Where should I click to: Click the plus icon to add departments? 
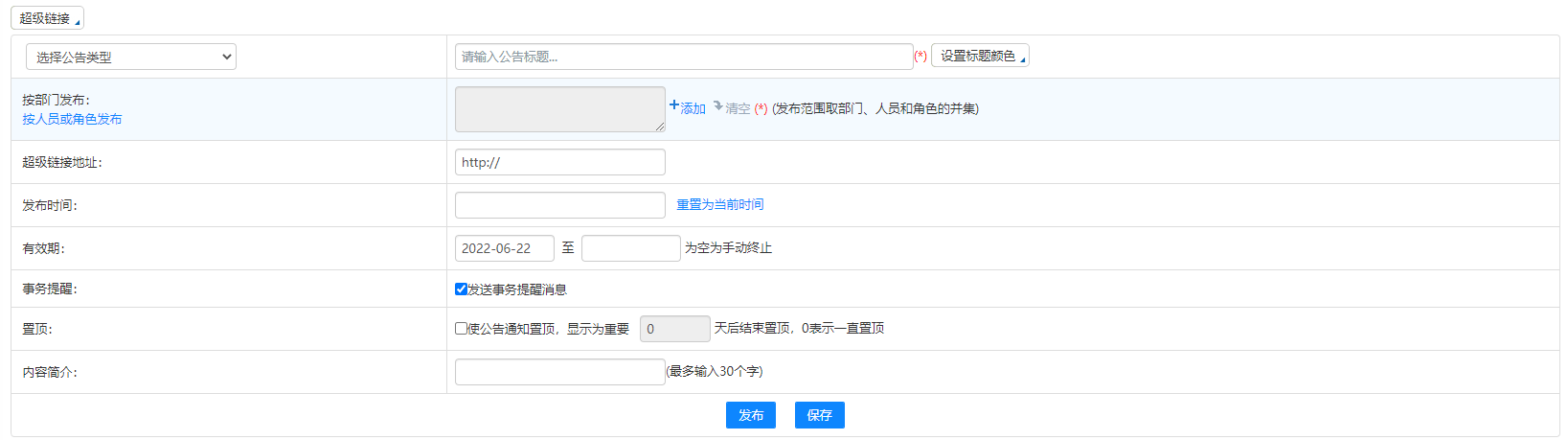coord(674,105)
